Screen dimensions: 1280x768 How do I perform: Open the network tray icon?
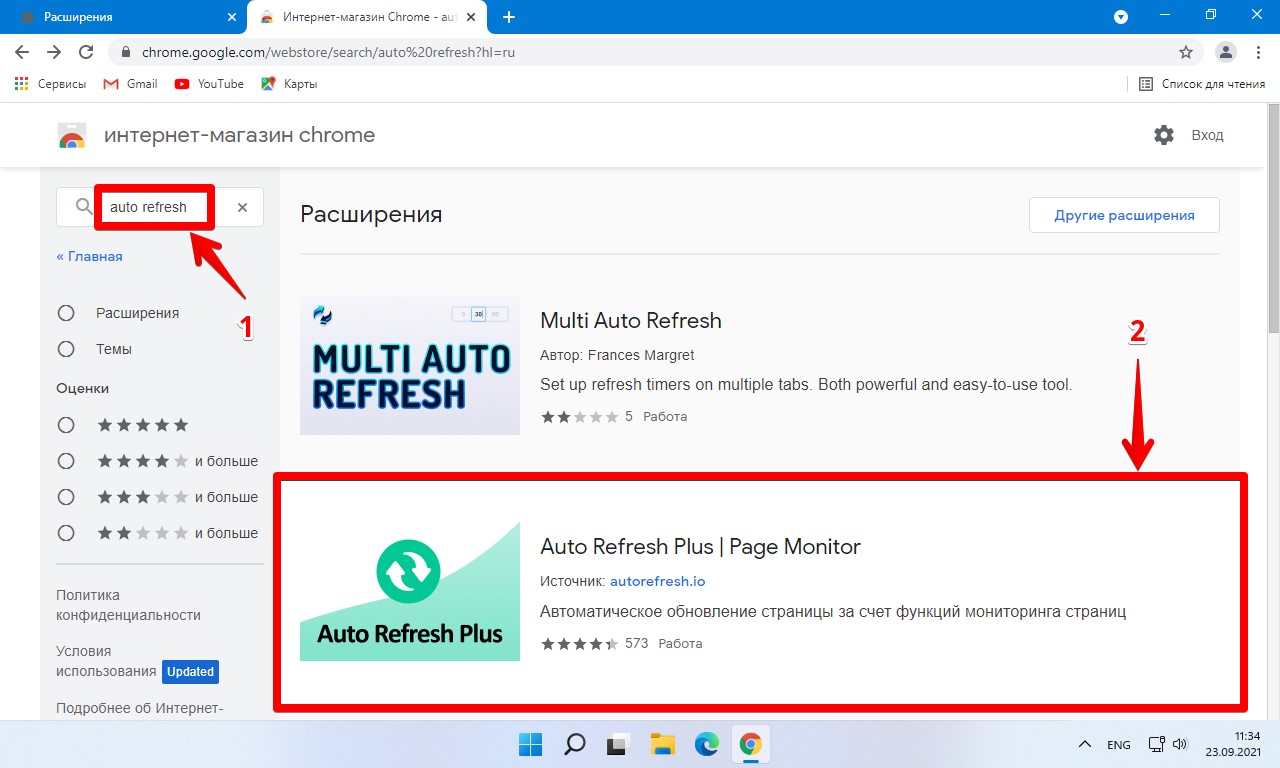click(x=1157, y=744)
